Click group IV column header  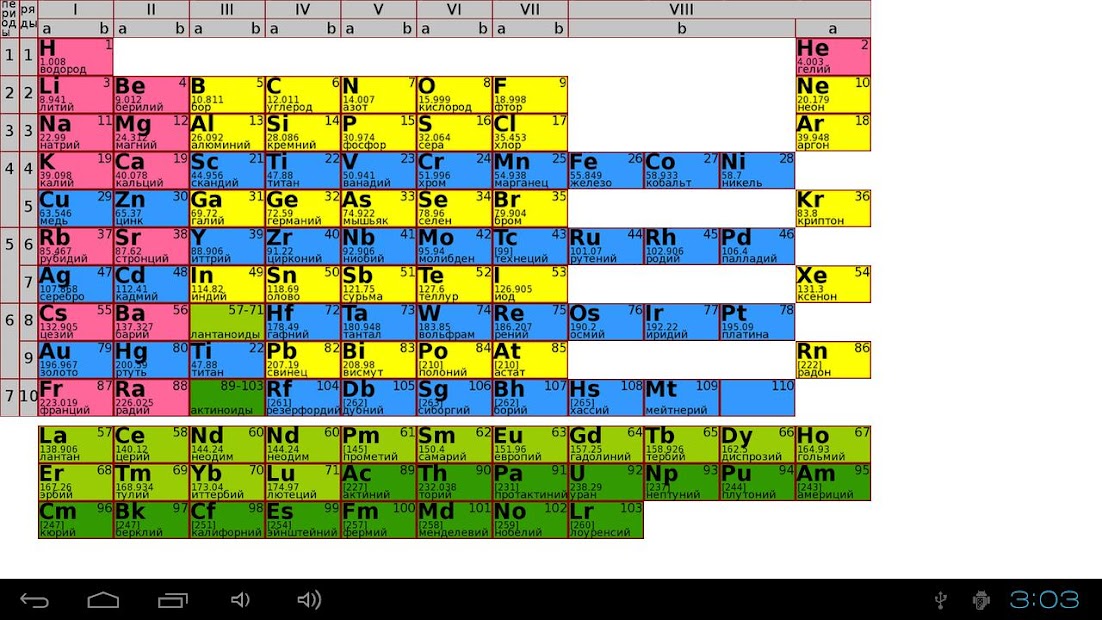303,10
